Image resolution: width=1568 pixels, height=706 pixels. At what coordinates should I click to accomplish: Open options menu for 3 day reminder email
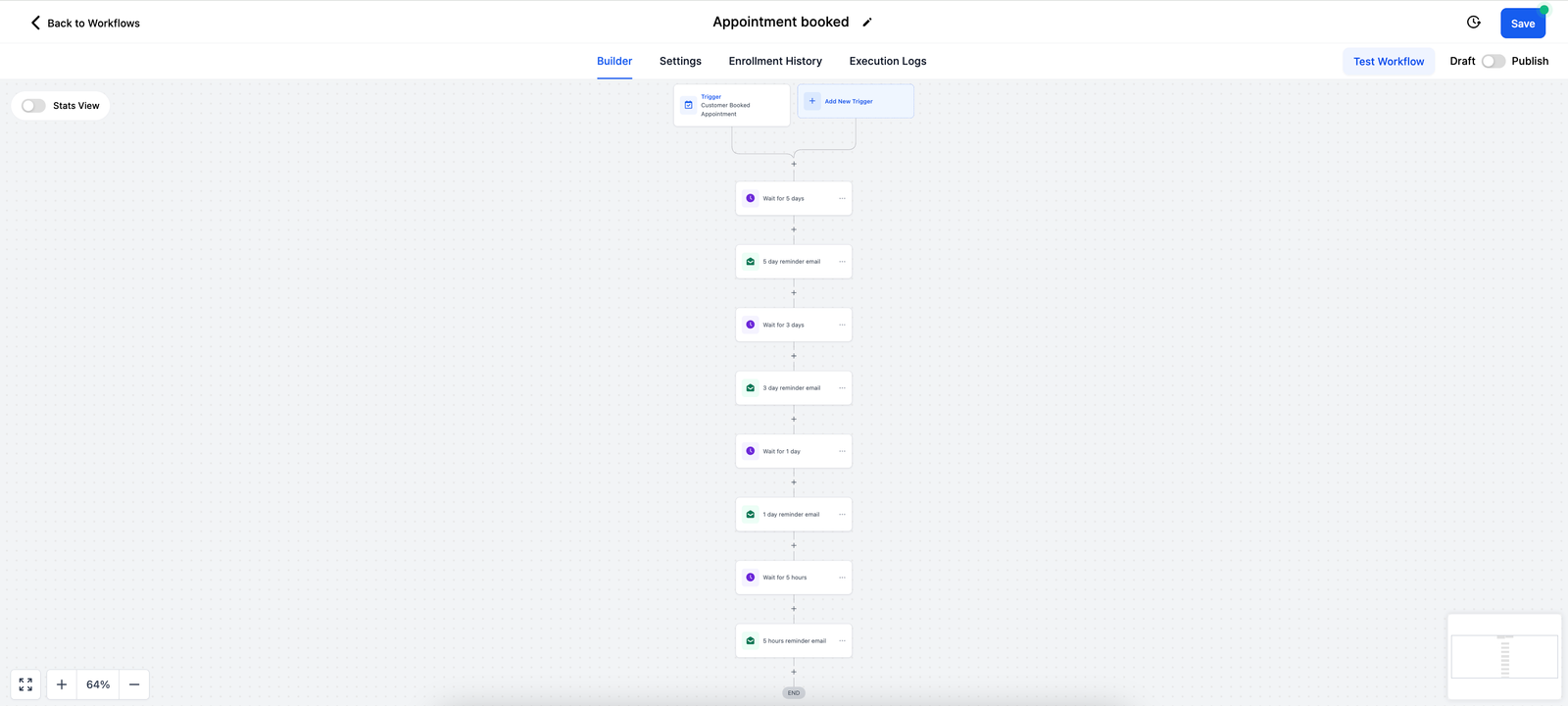pos(842,388)
